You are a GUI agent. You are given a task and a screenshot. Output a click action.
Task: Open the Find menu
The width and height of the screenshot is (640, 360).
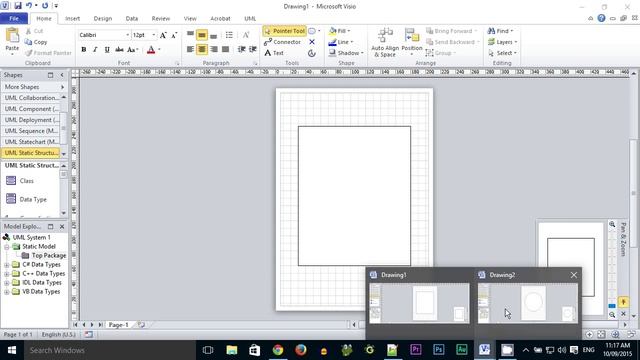(500, 31)
